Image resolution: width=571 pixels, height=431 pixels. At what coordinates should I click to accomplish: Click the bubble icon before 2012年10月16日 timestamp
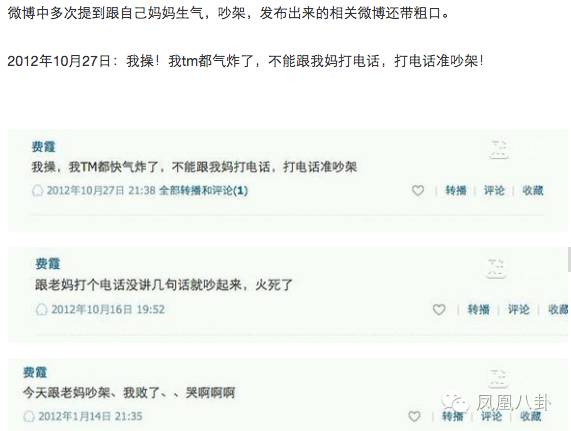pyautogui.click(x=42, y=310)
